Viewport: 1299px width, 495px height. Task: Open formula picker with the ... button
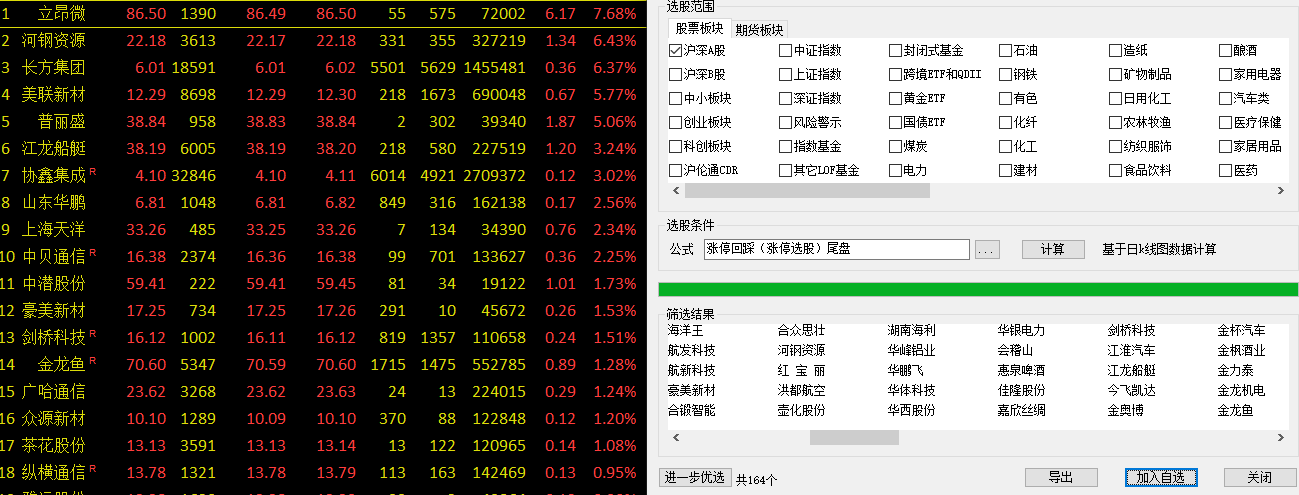pyautogui.click(x=987, y=249)
